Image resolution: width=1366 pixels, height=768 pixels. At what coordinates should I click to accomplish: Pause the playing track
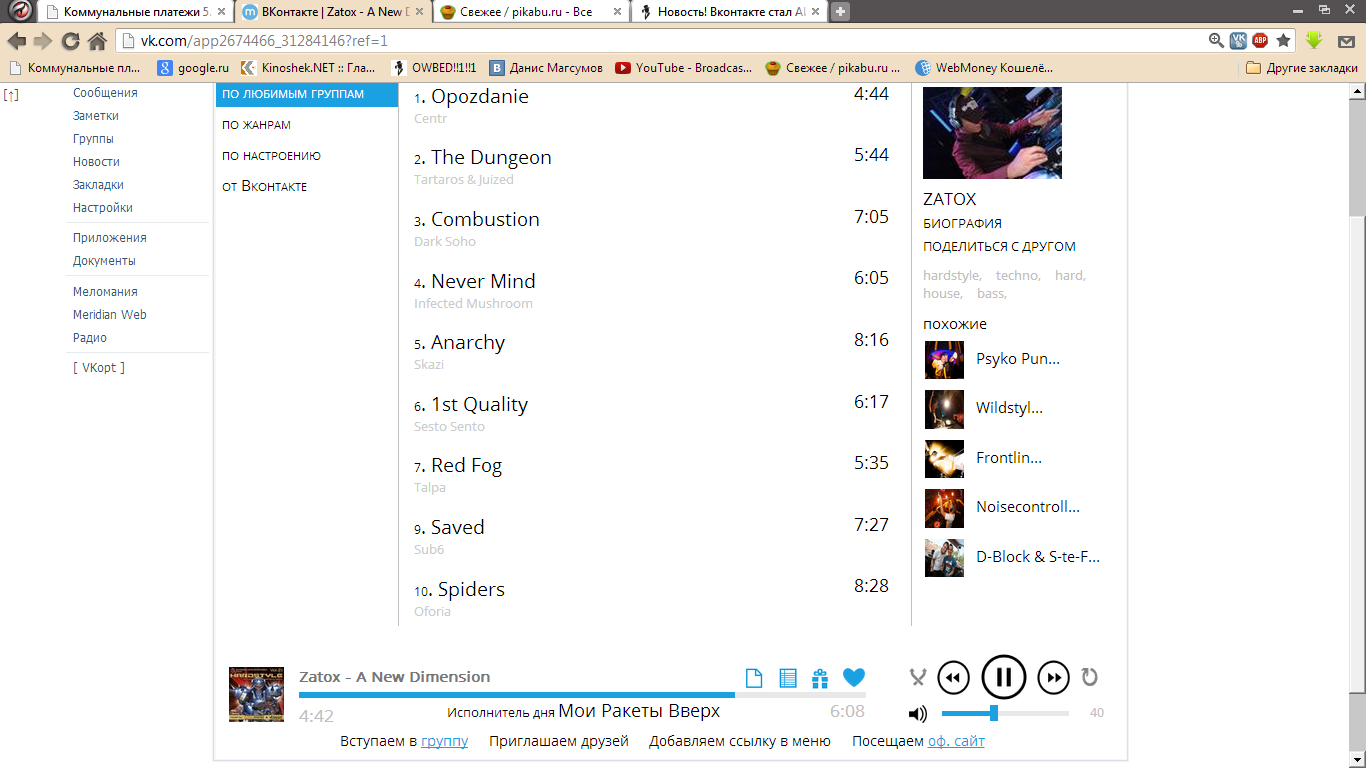[x=1004, y=677]
